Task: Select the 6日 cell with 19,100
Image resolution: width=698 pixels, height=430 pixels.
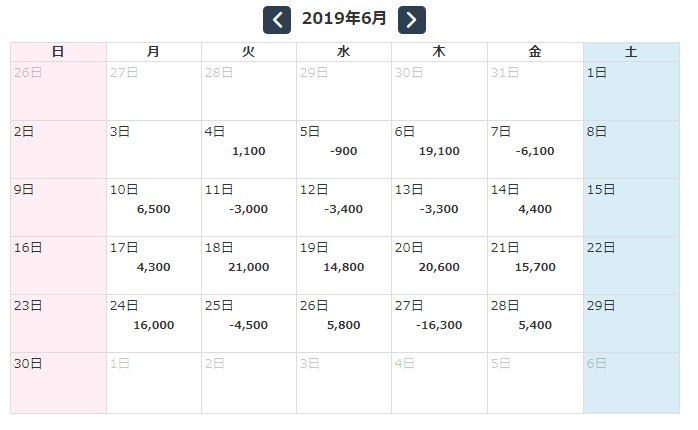Action: 439,150
